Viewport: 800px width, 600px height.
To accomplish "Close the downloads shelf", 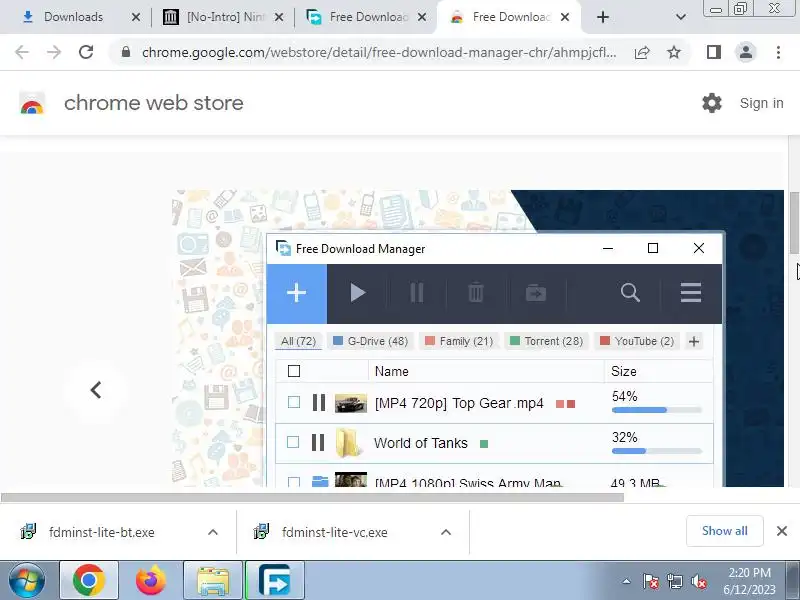I will pyautogui.click(x=782, y=531).
